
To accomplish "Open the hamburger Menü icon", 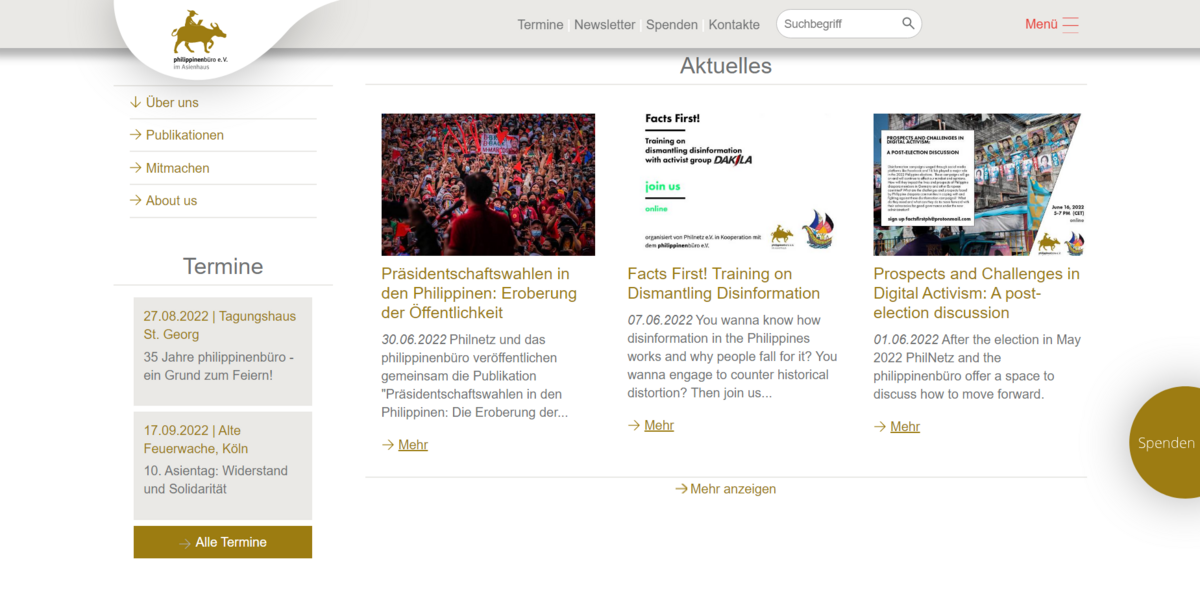I will pos(1070,24).
